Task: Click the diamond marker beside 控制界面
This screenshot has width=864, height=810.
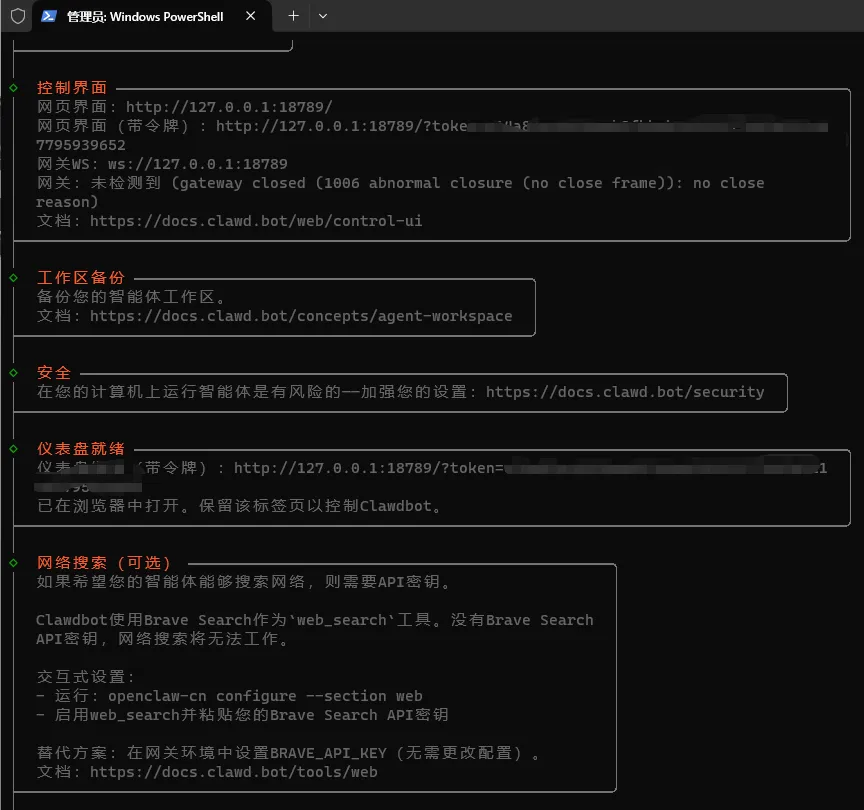Action: click(13, 88)
